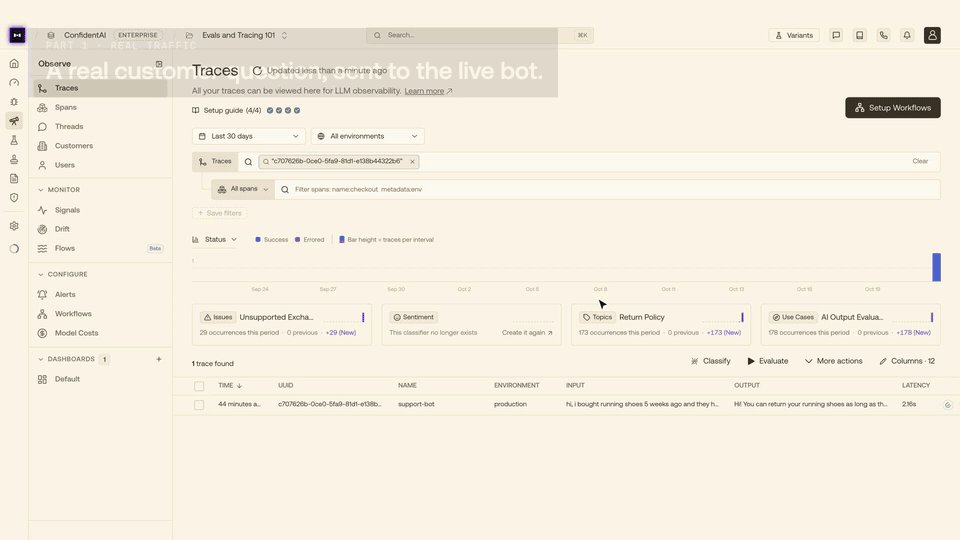Add a new dashboard with plus icon
Viewport: 960px width, 540px height.
coord(159,359)
